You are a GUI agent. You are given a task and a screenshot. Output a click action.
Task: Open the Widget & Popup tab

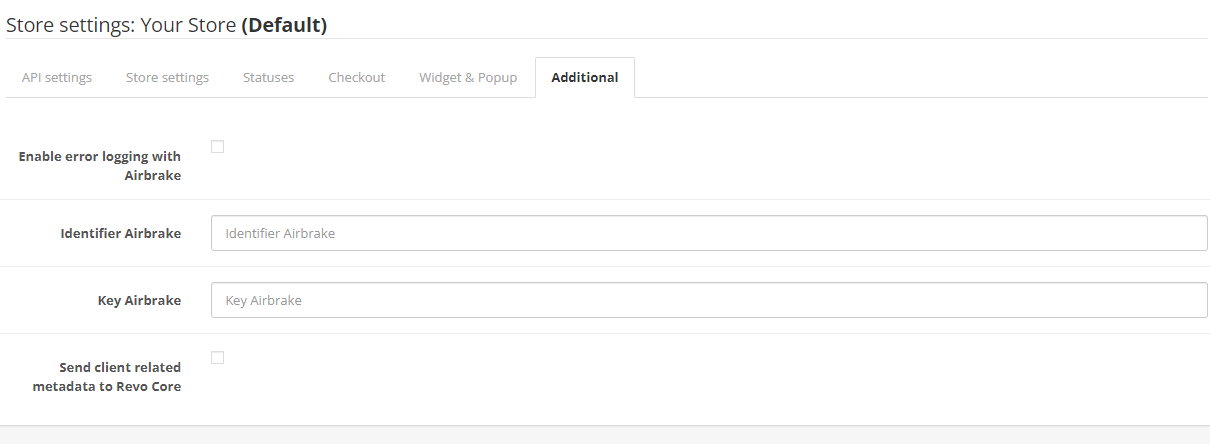[468, 77]
